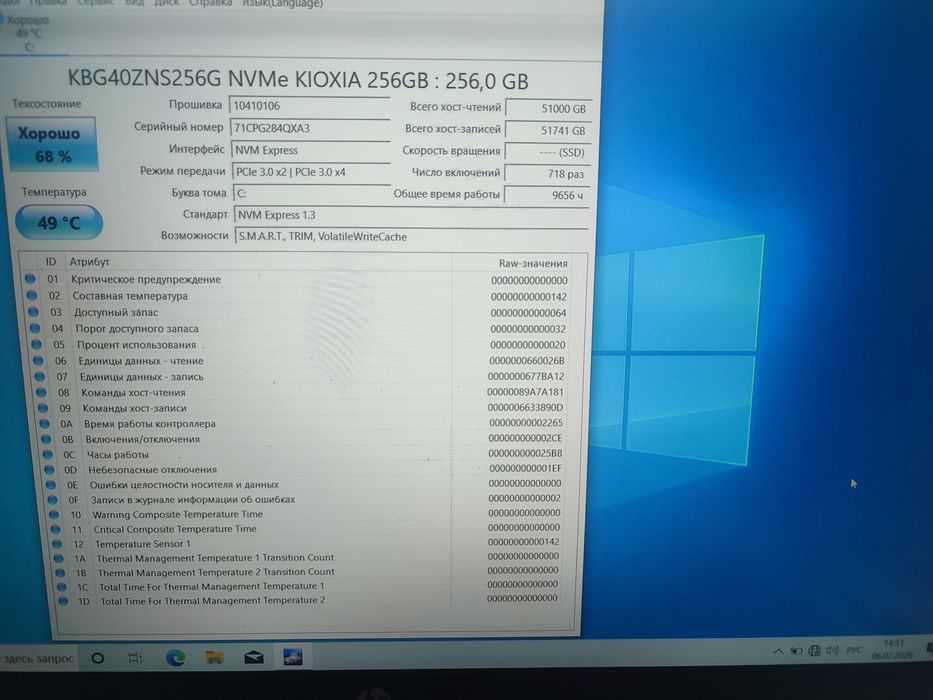This screenshot has height=700, width=933.
Task: Open the taskbar clock and date
Action: (893, 649)
